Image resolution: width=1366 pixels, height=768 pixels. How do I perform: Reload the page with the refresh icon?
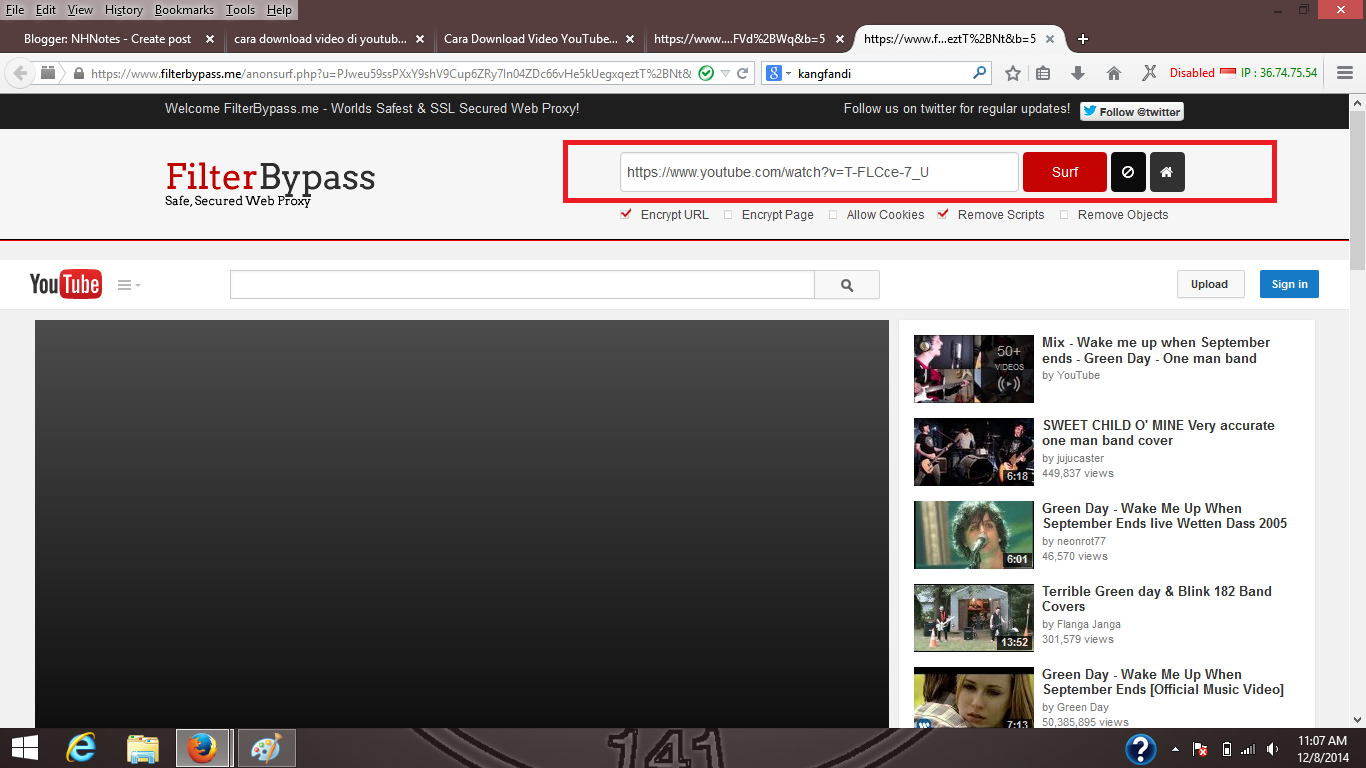pyautogui.click(x=743, y=73)
